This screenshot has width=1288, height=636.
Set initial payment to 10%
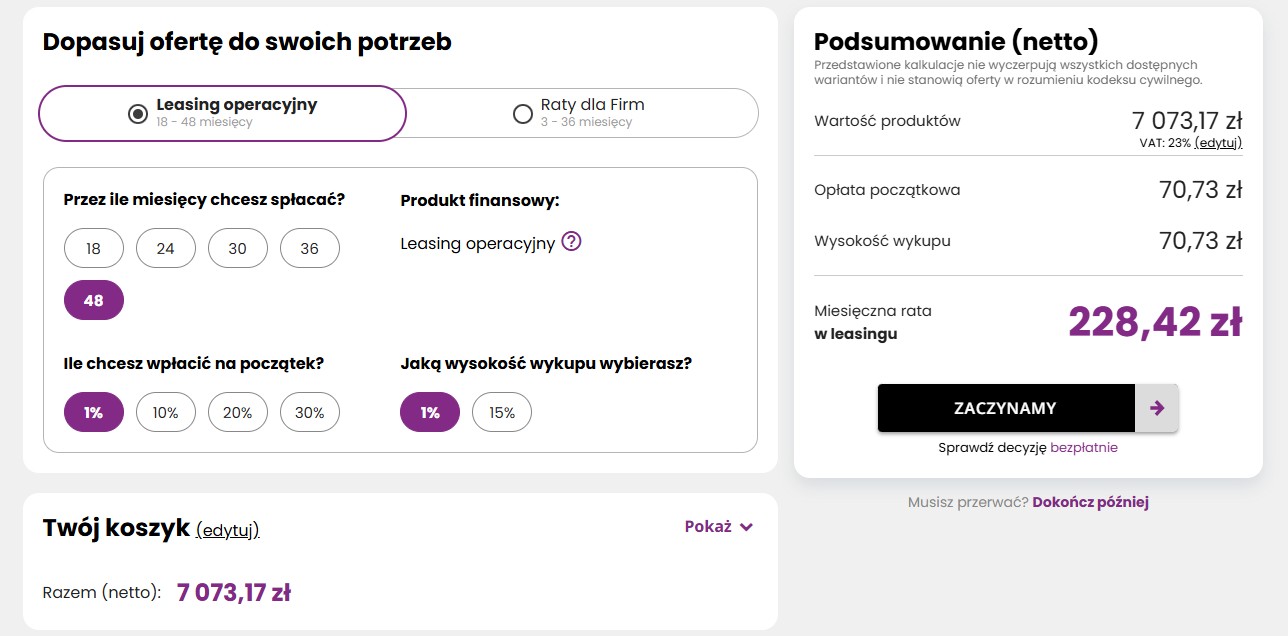(166, 412)
